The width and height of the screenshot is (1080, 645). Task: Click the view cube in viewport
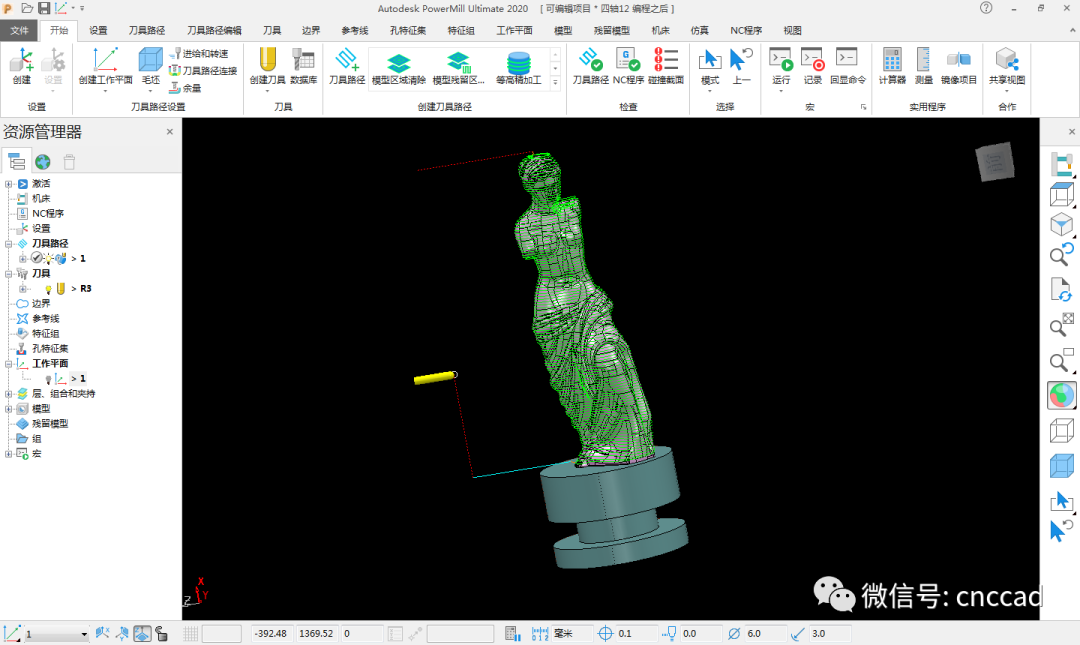pos(994,162)
